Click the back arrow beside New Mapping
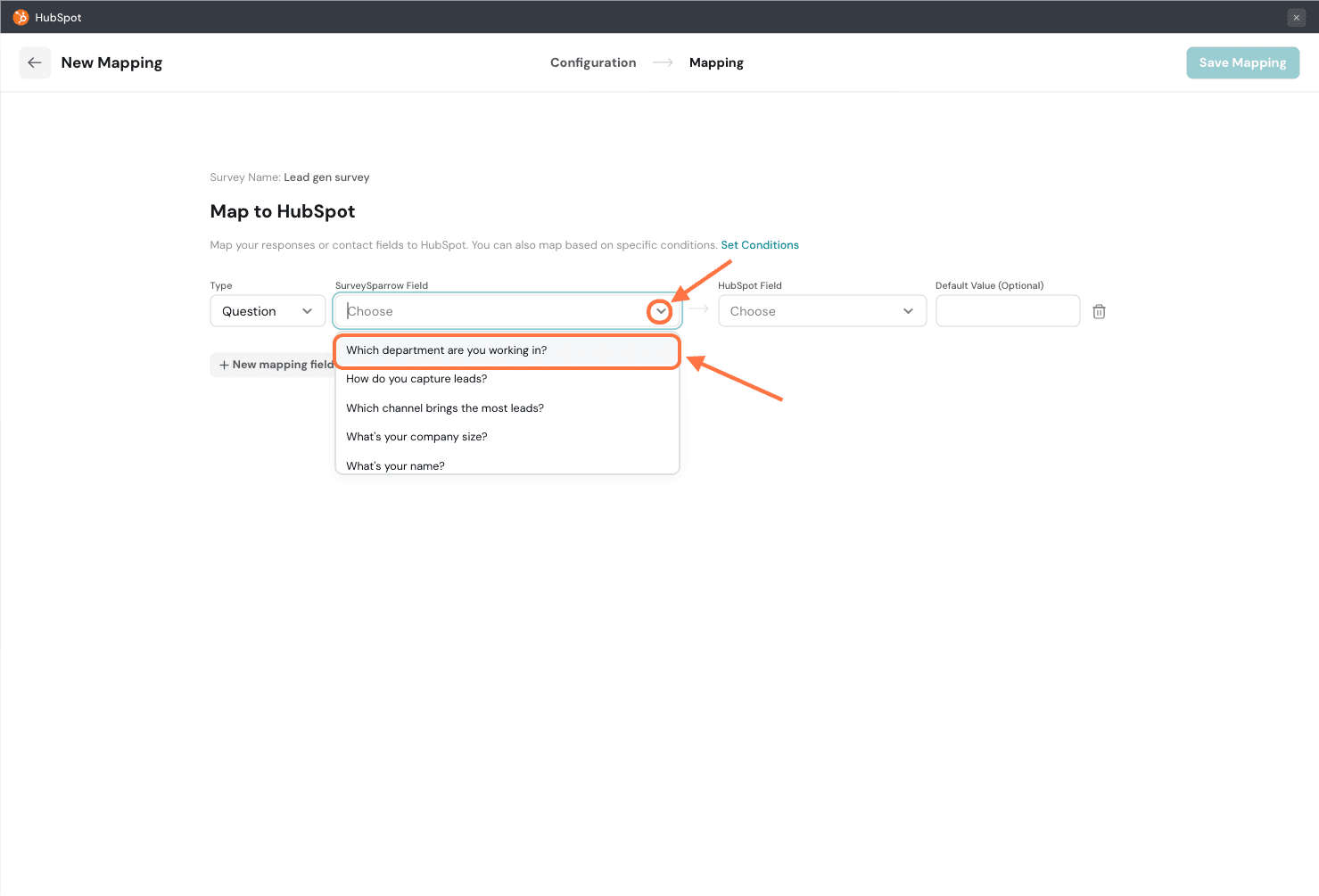 pos(35,62)
